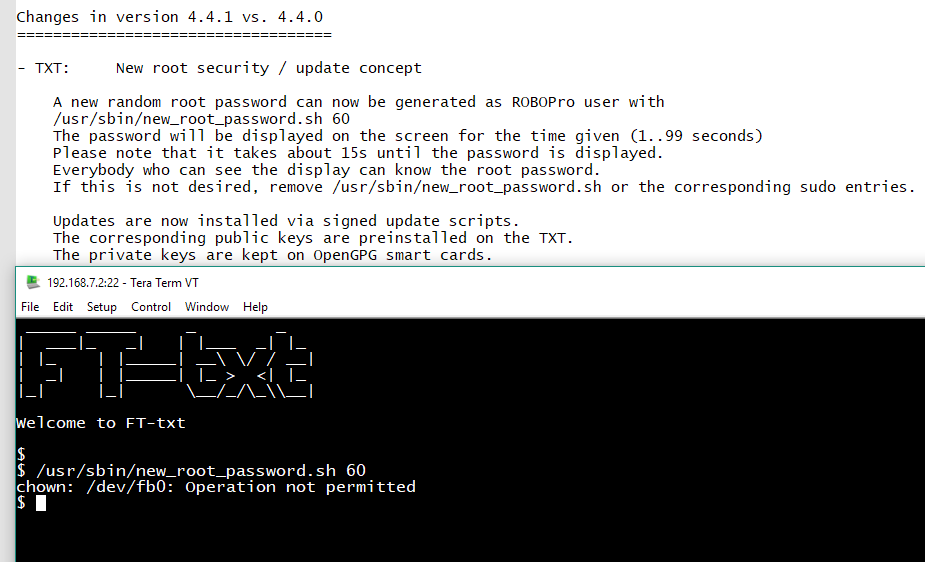This screenshot has width=925, height=562.
Task: Open the Help menu
Action: pyautogui.click(x=255, y=307)
